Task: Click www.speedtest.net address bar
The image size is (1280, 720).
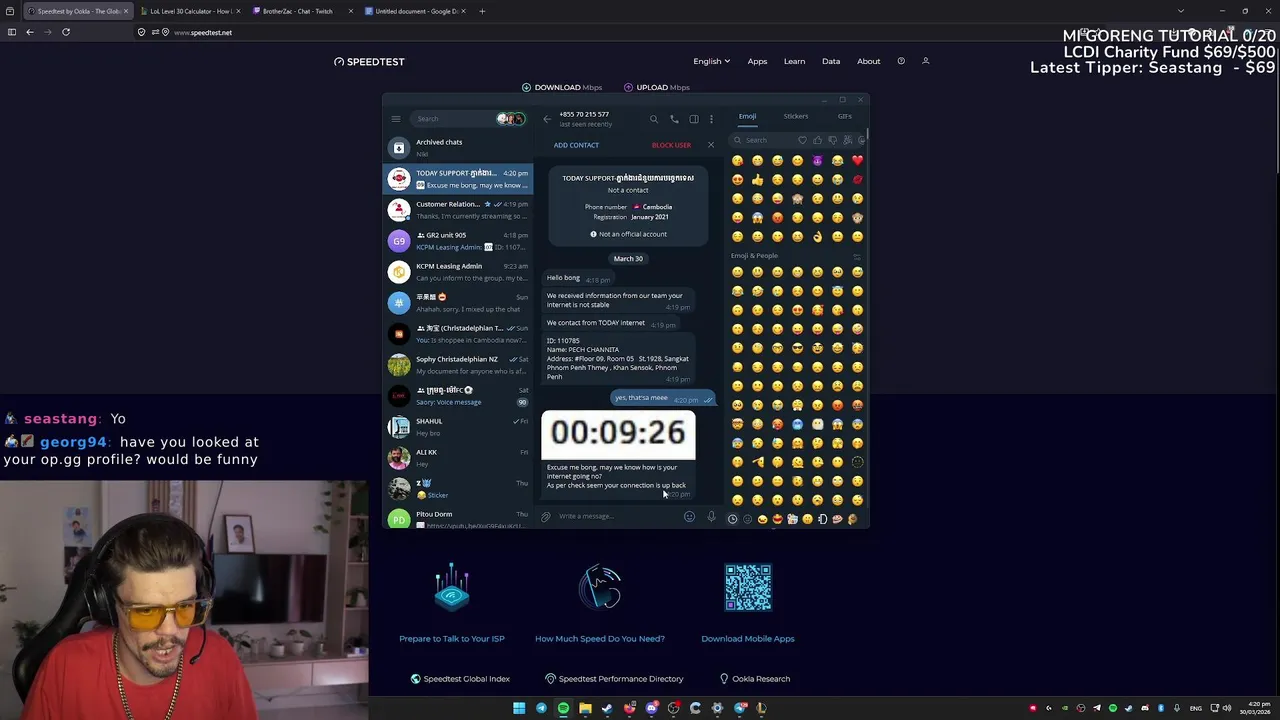Action: click(203, 32)
